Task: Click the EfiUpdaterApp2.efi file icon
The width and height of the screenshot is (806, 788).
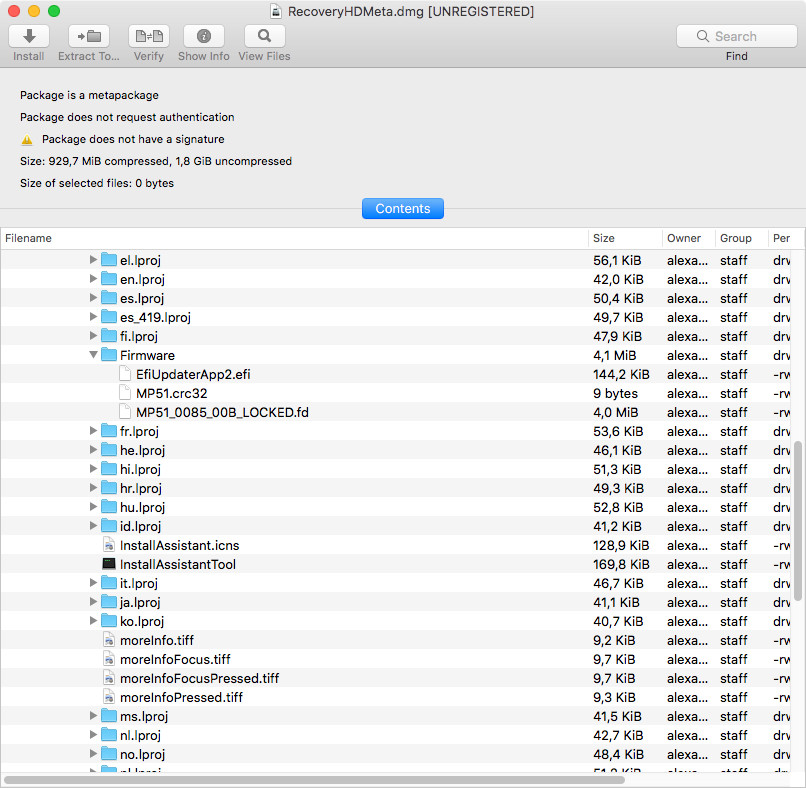Action: 125,374
